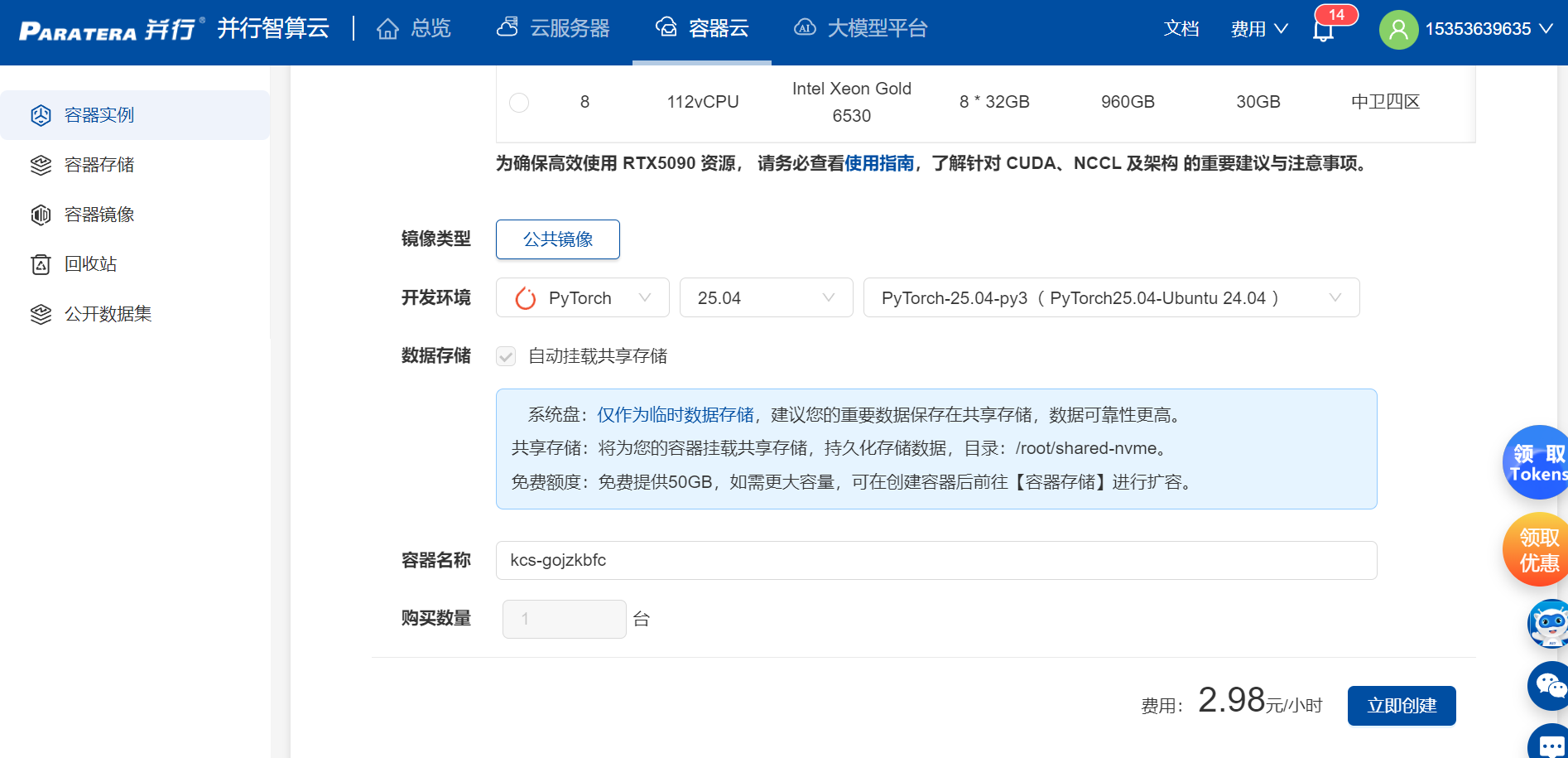Go to 大模型平台 tab
The height and width of the screenshot is (758, 1568).
861,28
